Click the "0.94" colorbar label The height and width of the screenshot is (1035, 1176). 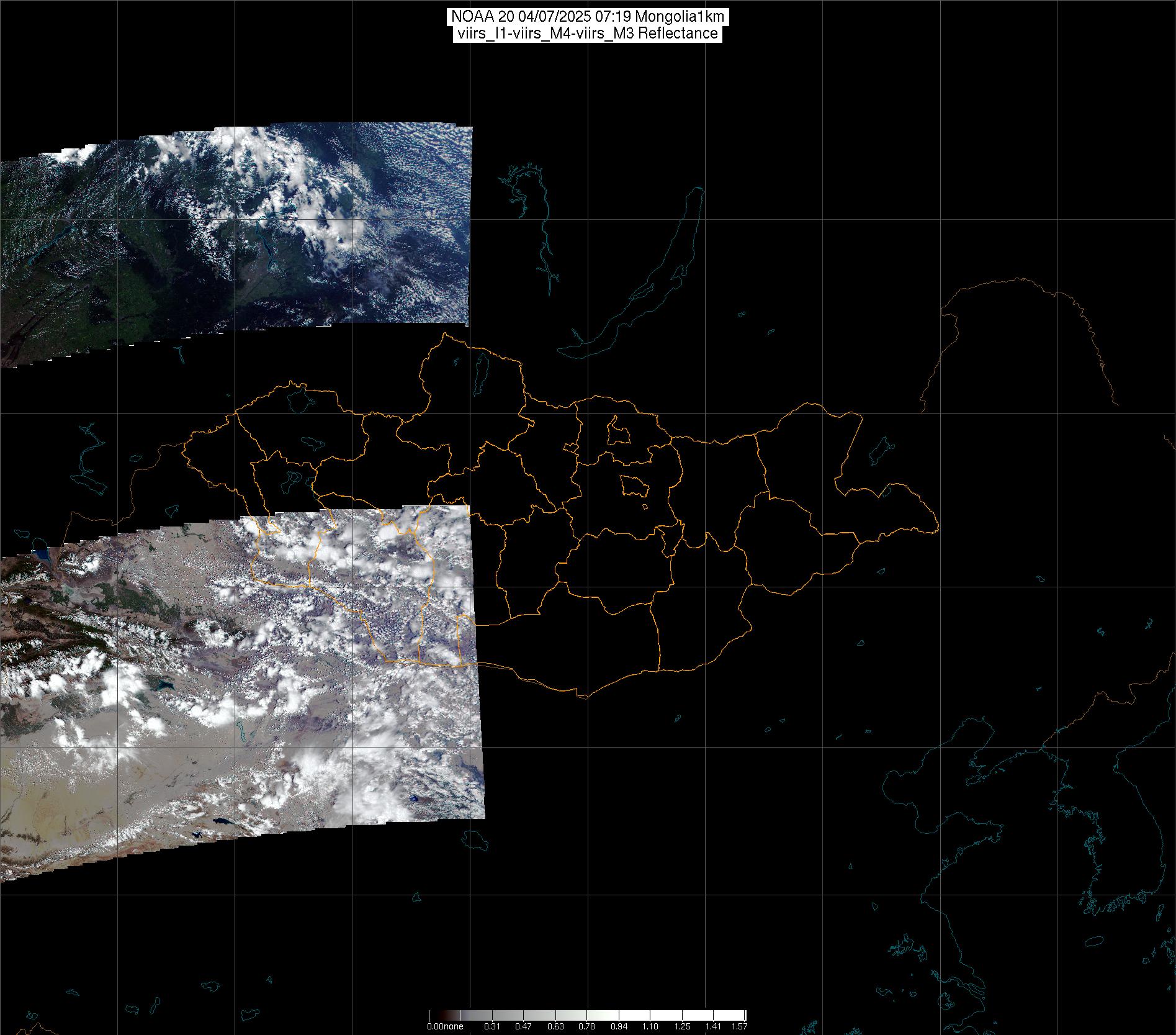pos(619,1026)
